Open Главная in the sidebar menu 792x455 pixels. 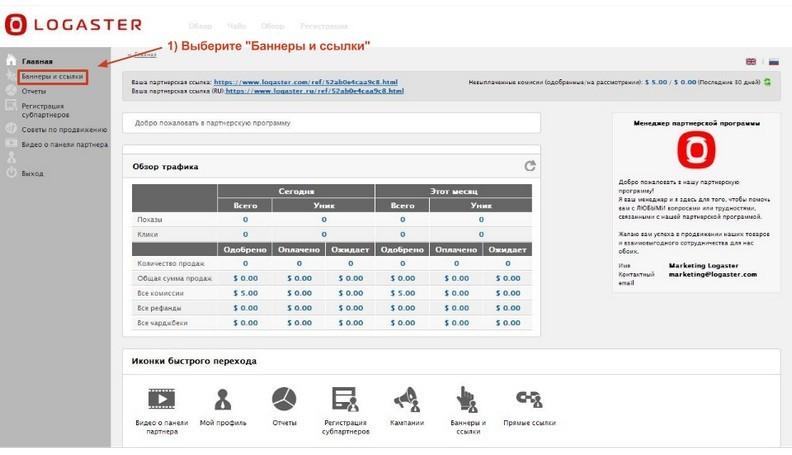(37, 61)
